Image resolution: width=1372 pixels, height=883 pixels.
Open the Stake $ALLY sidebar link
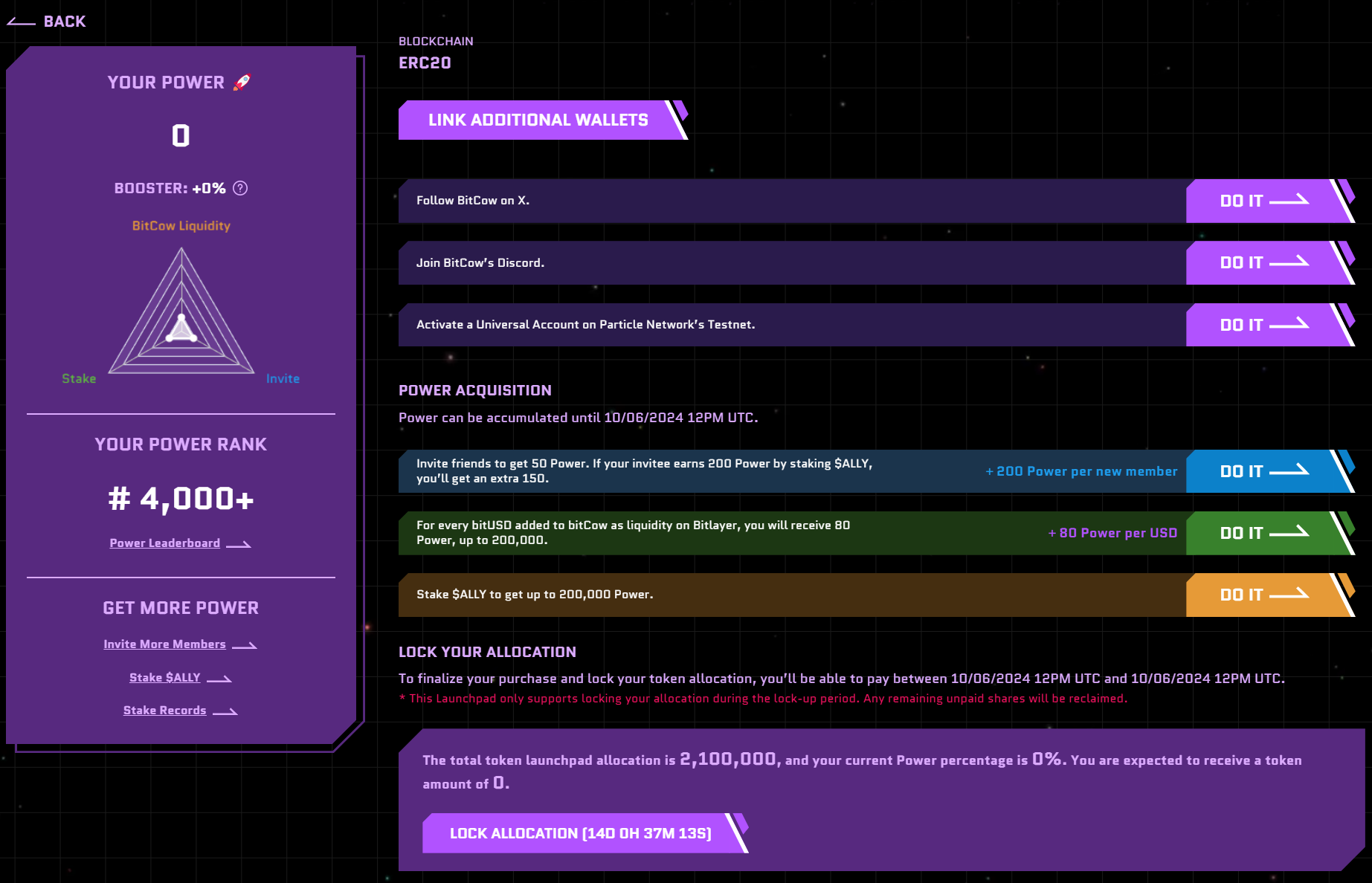pos(180,678)
